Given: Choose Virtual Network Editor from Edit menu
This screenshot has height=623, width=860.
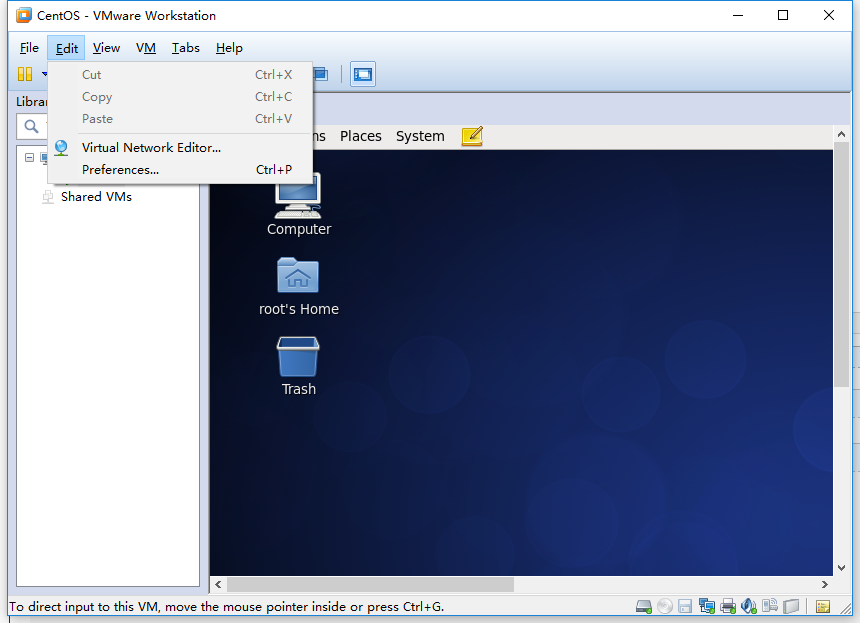Looking at the screenshot, I should [180, 148].
